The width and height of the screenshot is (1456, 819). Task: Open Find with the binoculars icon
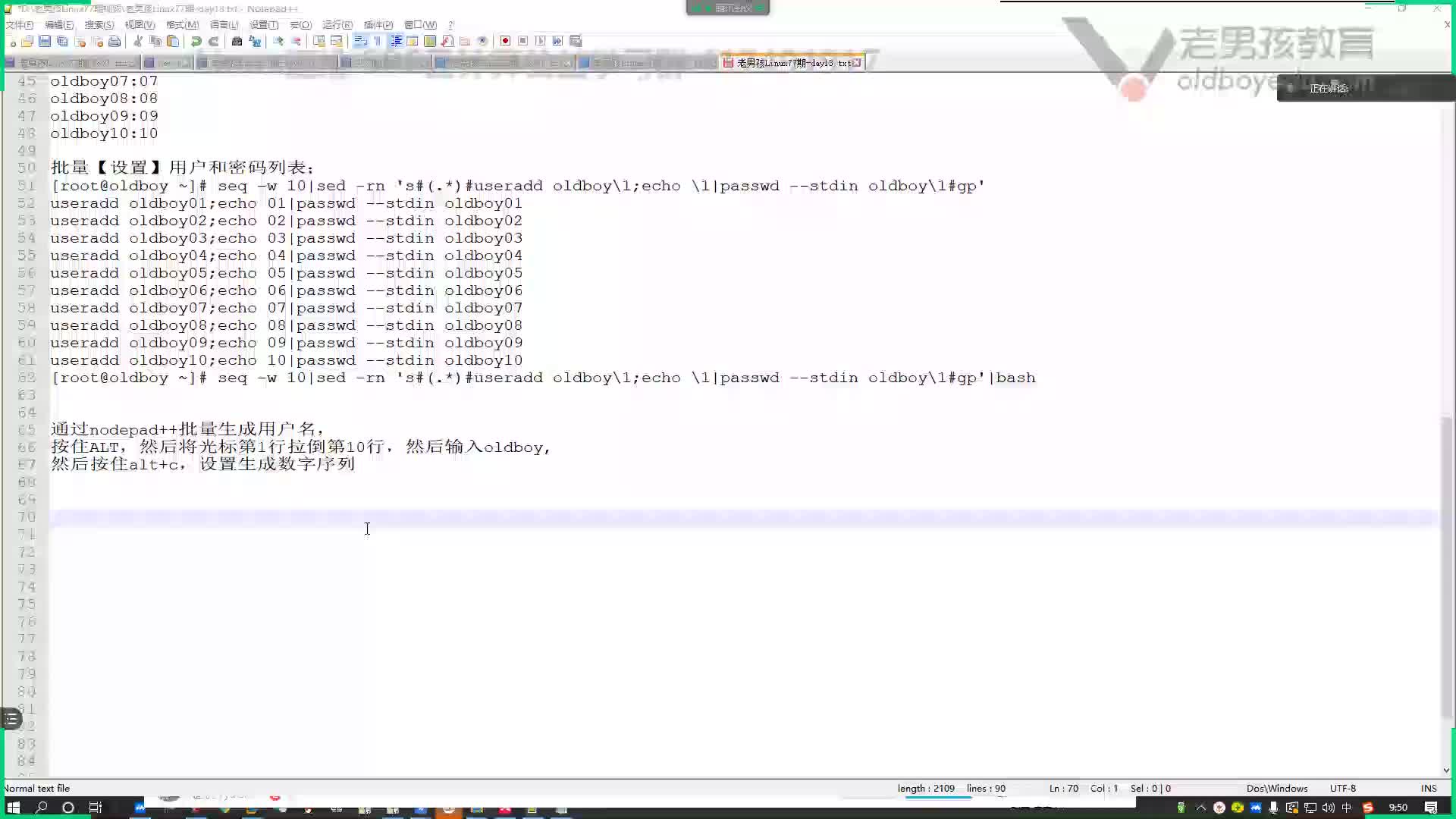237,41
